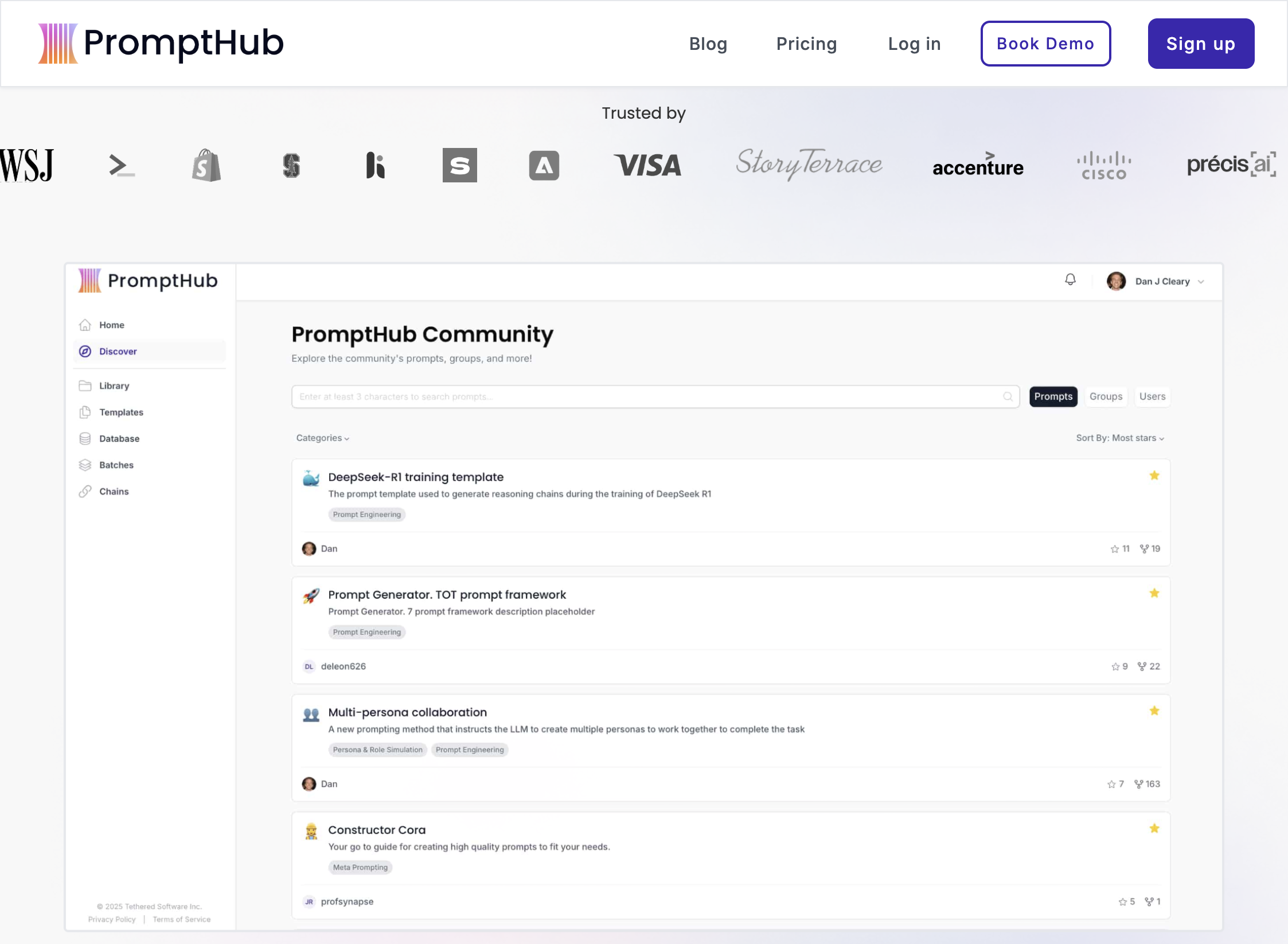
Task: Click the 163 forks count on Multi-persona card
Action: coord(1147,784)
